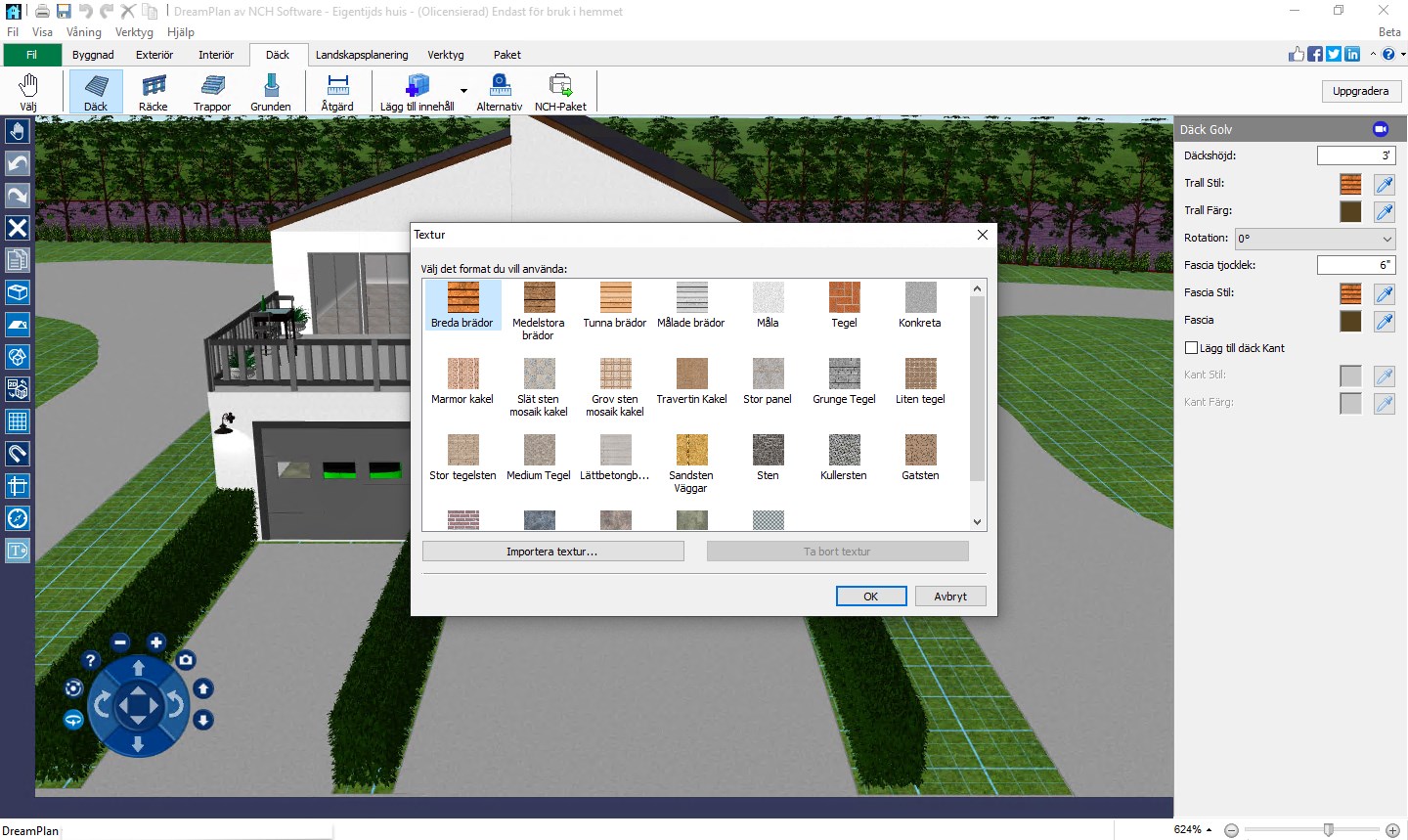Open the Verktyg menu in the menu bar
Viewport: 1408px width, 840px height.
coord(134,31)
